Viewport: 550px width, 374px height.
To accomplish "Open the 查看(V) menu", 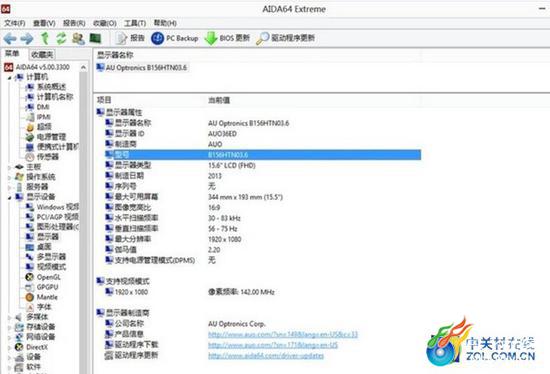I will tap(44, 23).
